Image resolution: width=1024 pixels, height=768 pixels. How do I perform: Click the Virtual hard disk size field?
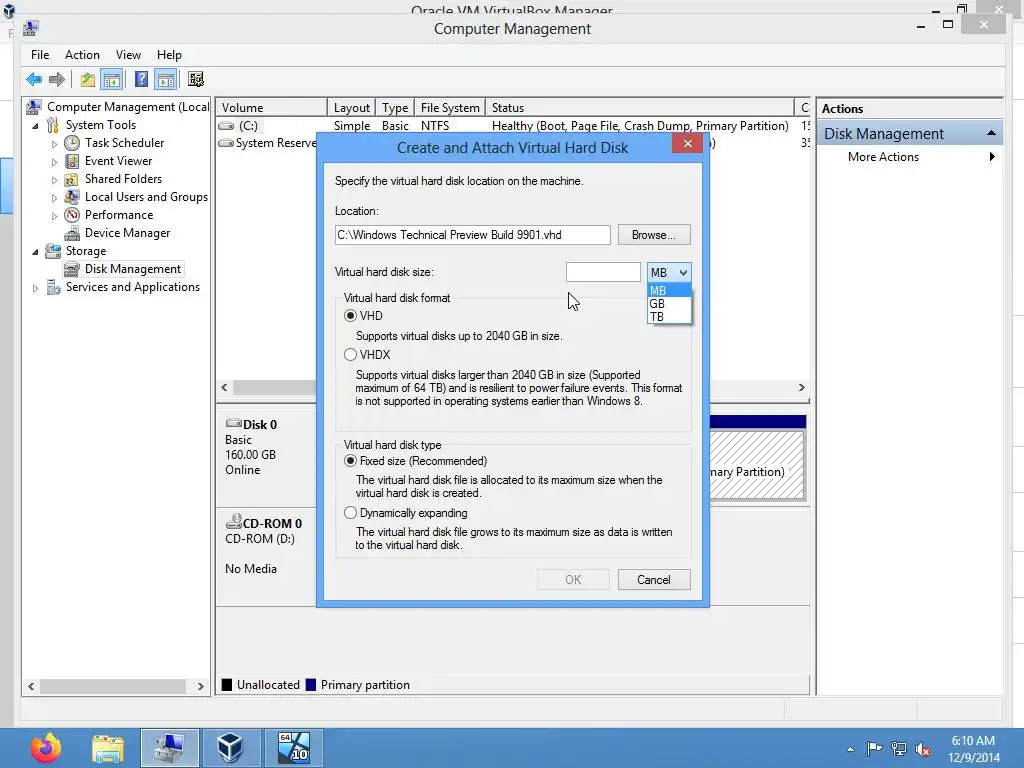click(603, 272)
